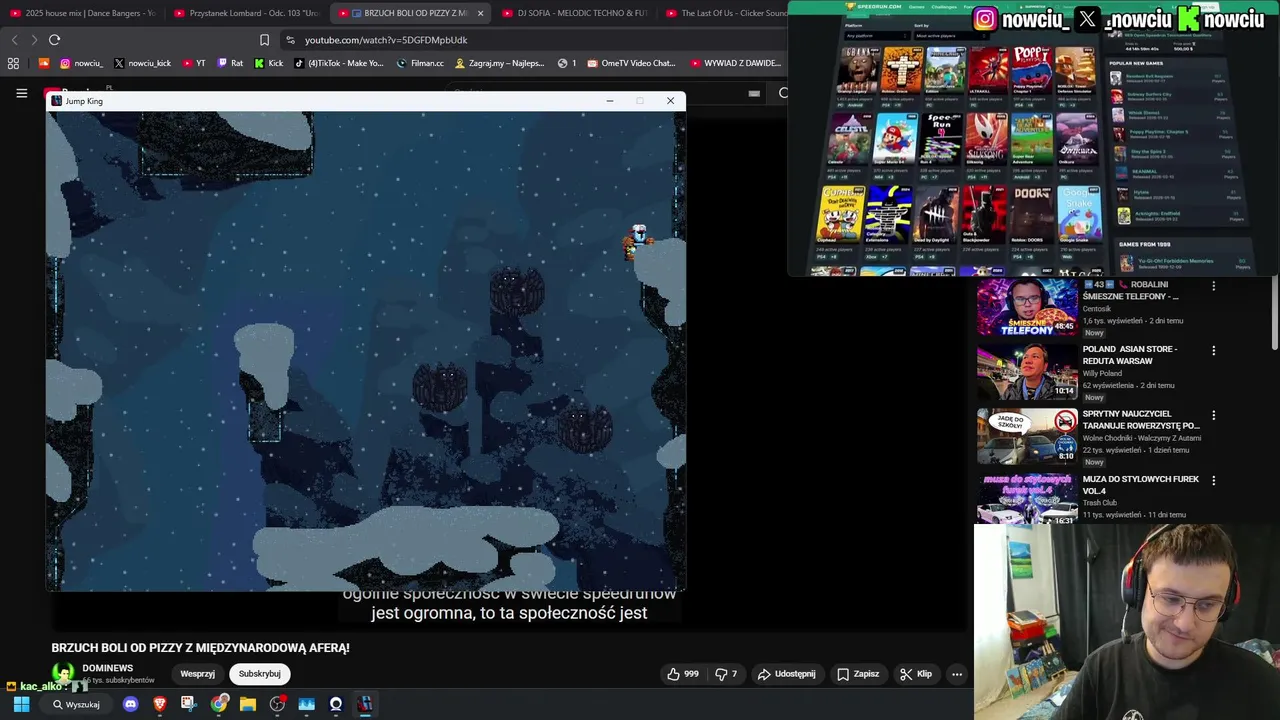Click the Willy Poland channel name
This screenshot has height=720, width=1280.
point(1105,373)
